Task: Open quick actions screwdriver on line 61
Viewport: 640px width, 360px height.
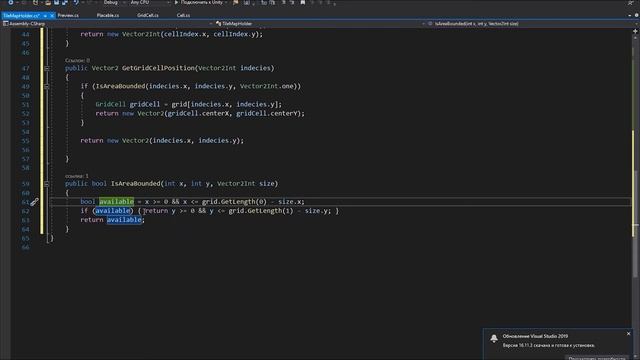Action: pyautogui.click(x=34, y=202)
